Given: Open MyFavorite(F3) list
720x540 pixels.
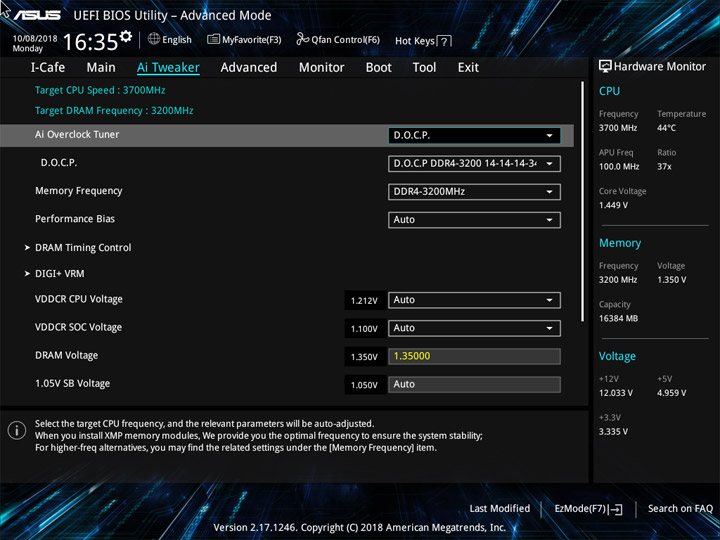Looking at the screenshot, I should (x=244, y=40).
